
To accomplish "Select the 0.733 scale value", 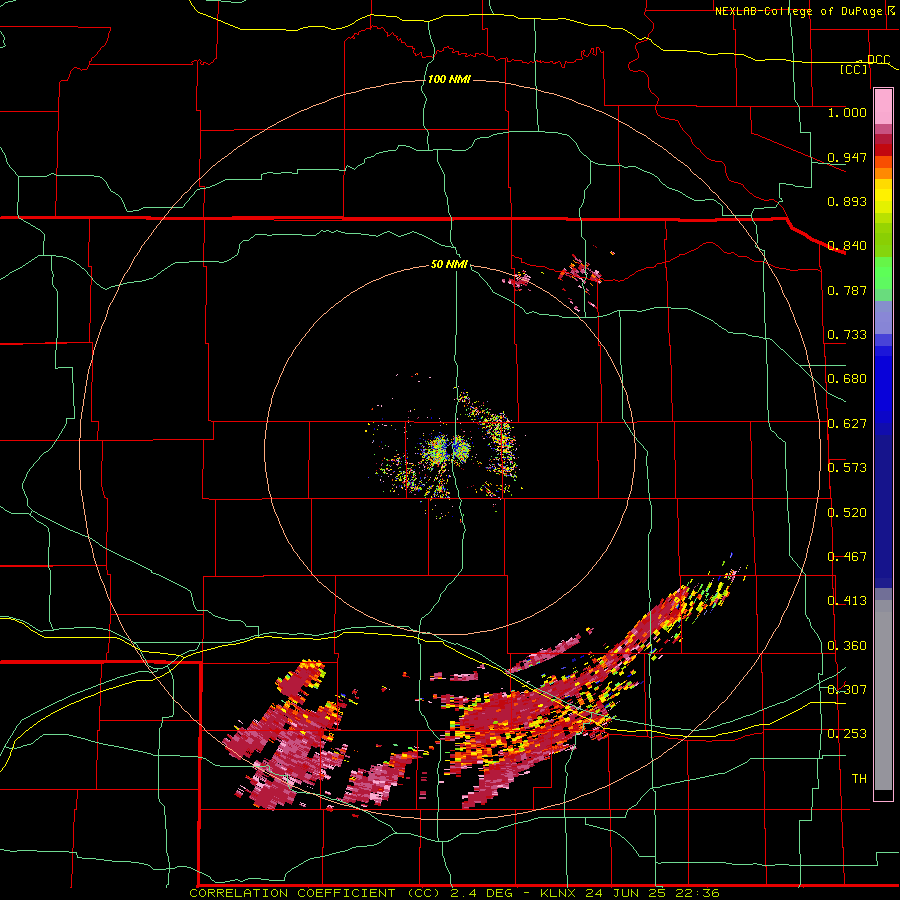I will (847, 335).
